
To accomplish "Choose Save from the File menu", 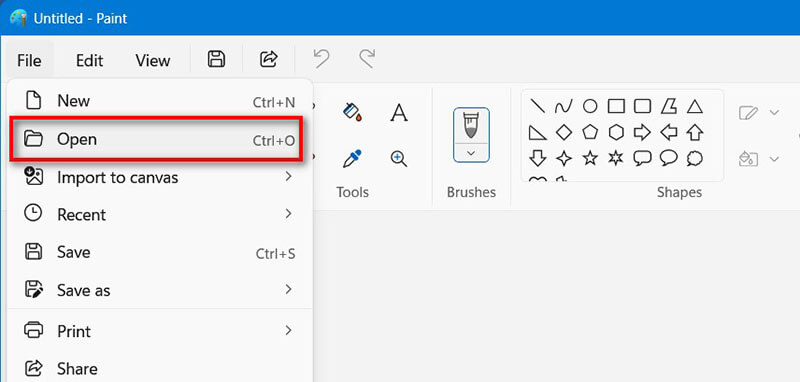I will [160, 252].
